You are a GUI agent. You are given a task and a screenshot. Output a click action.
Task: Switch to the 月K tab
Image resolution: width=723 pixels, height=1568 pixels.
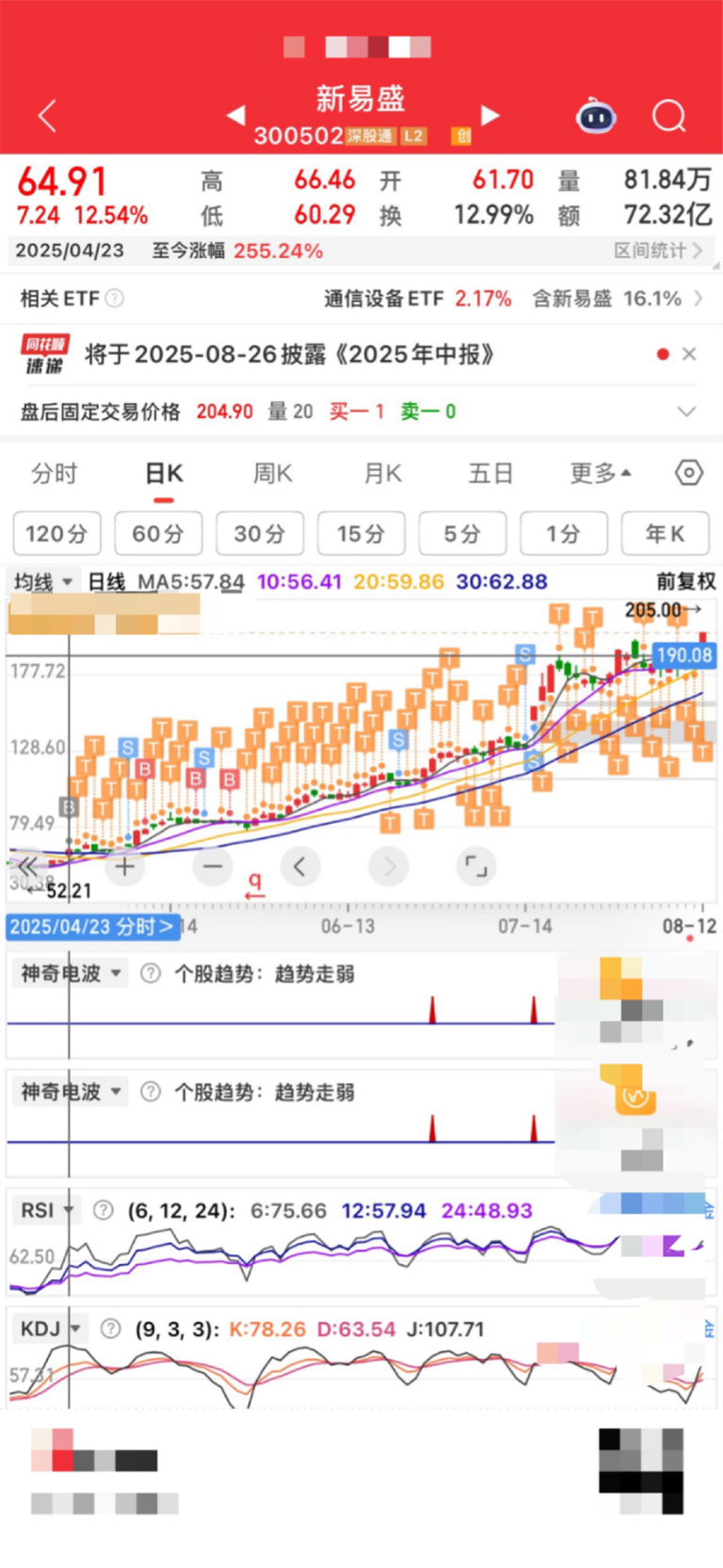(382, 474)
